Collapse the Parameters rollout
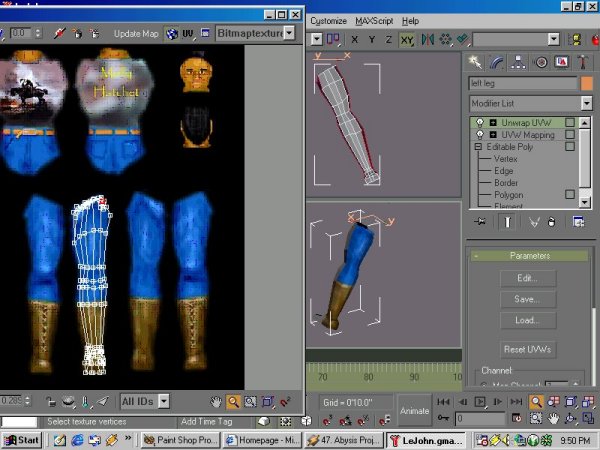This screenshot has width=600, height=450. click(530, 256)
